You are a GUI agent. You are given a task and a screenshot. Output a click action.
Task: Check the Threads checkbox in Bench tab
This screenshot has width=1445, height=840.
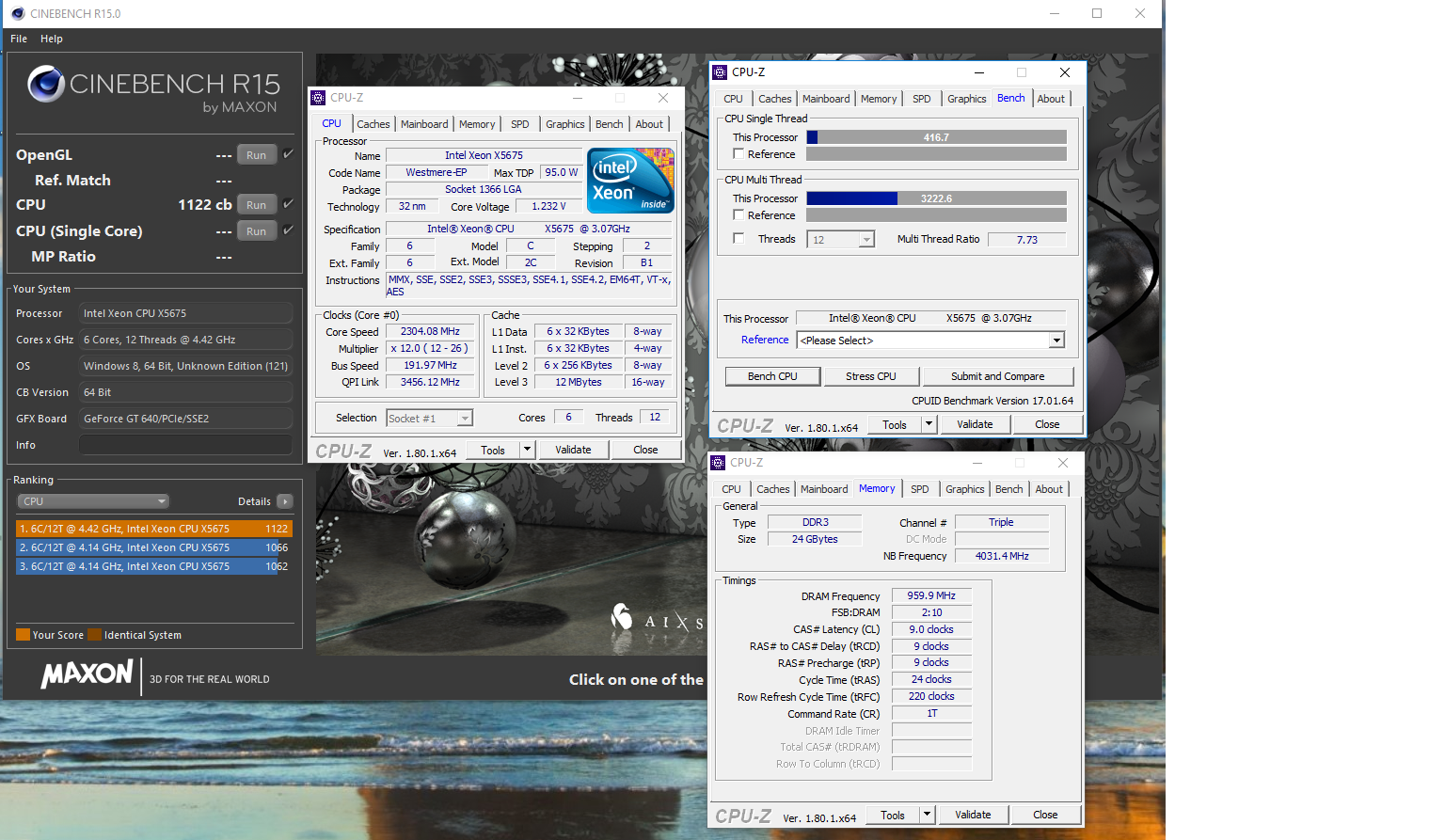coord(738,238)
